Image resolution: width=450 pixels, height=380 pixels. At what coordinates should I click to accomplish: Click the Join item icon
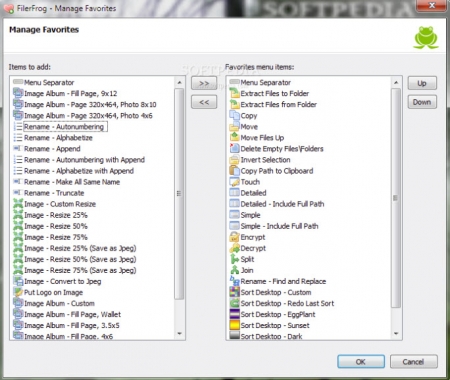tap(235, 270)
